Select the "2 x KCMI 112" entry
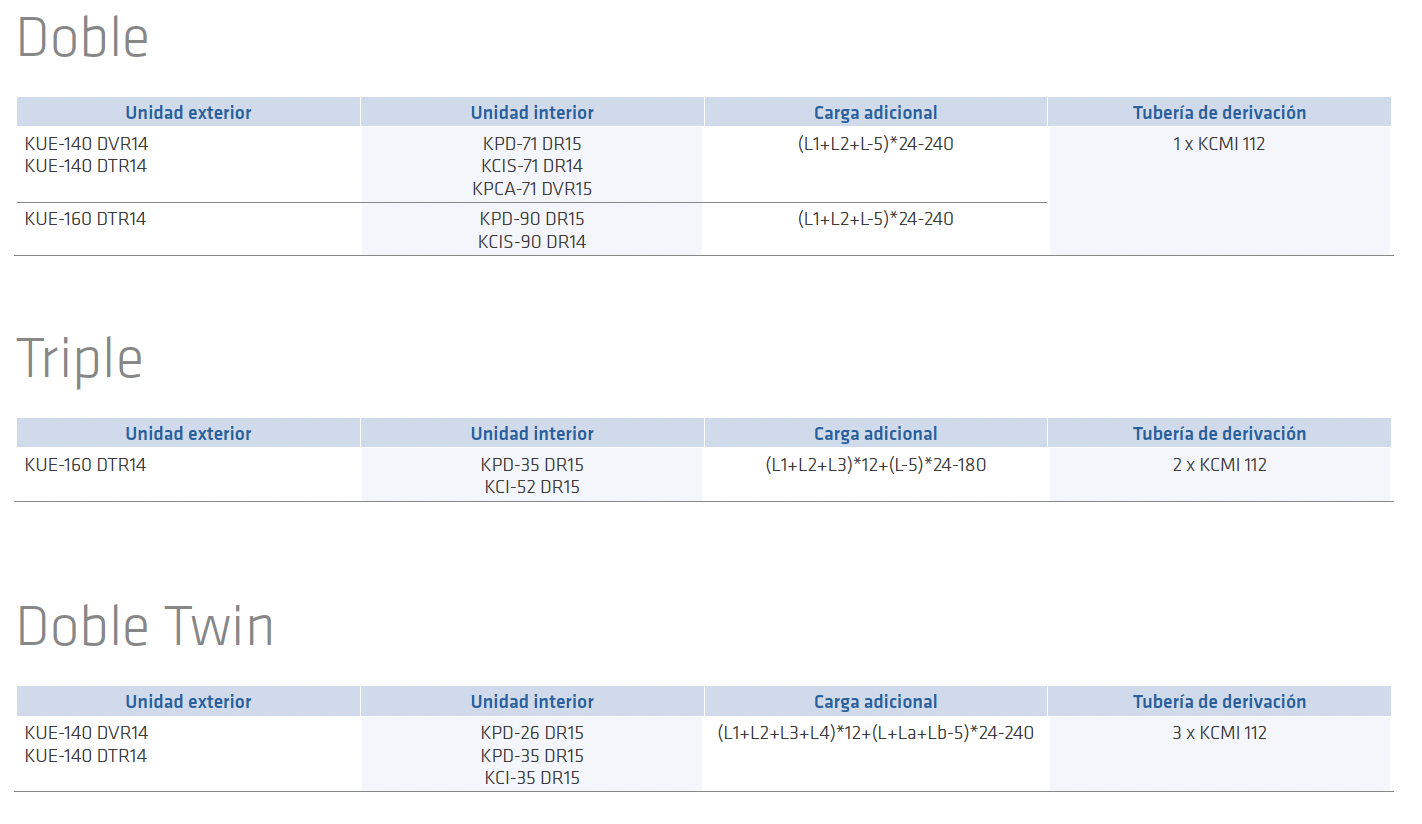Viewport: 1422px width, 824px height. pyautogui.click(x=1219, y=465)
